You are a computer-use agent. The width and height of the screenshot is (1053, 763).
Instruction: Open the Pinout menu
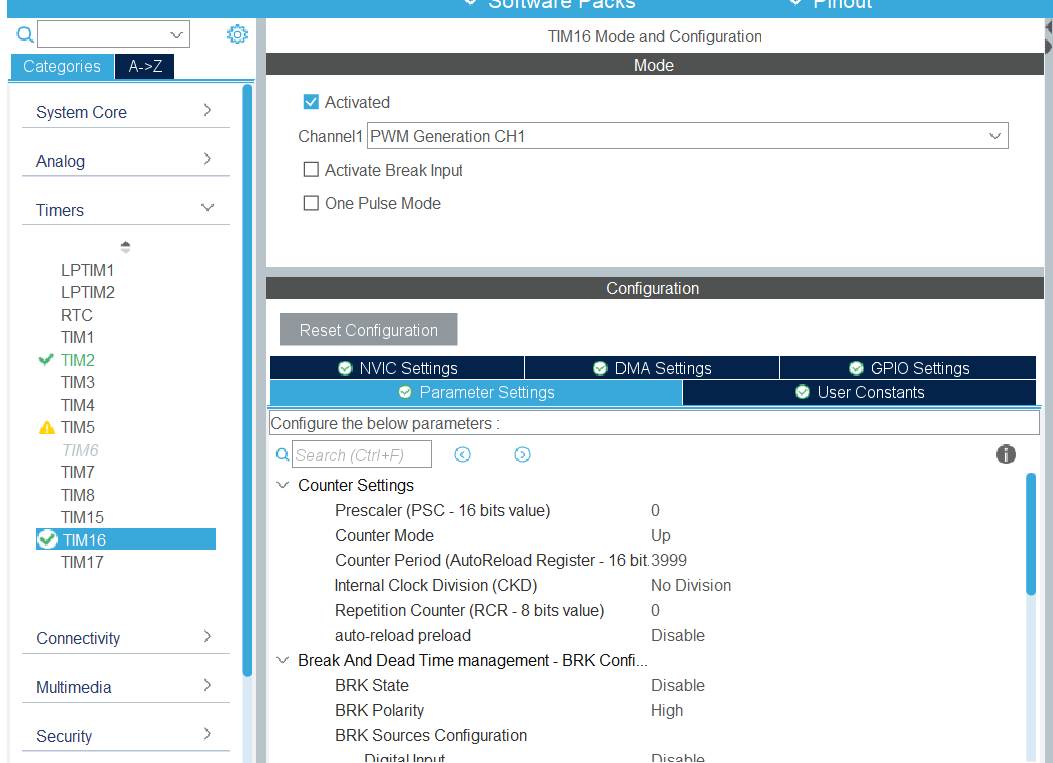830,4
